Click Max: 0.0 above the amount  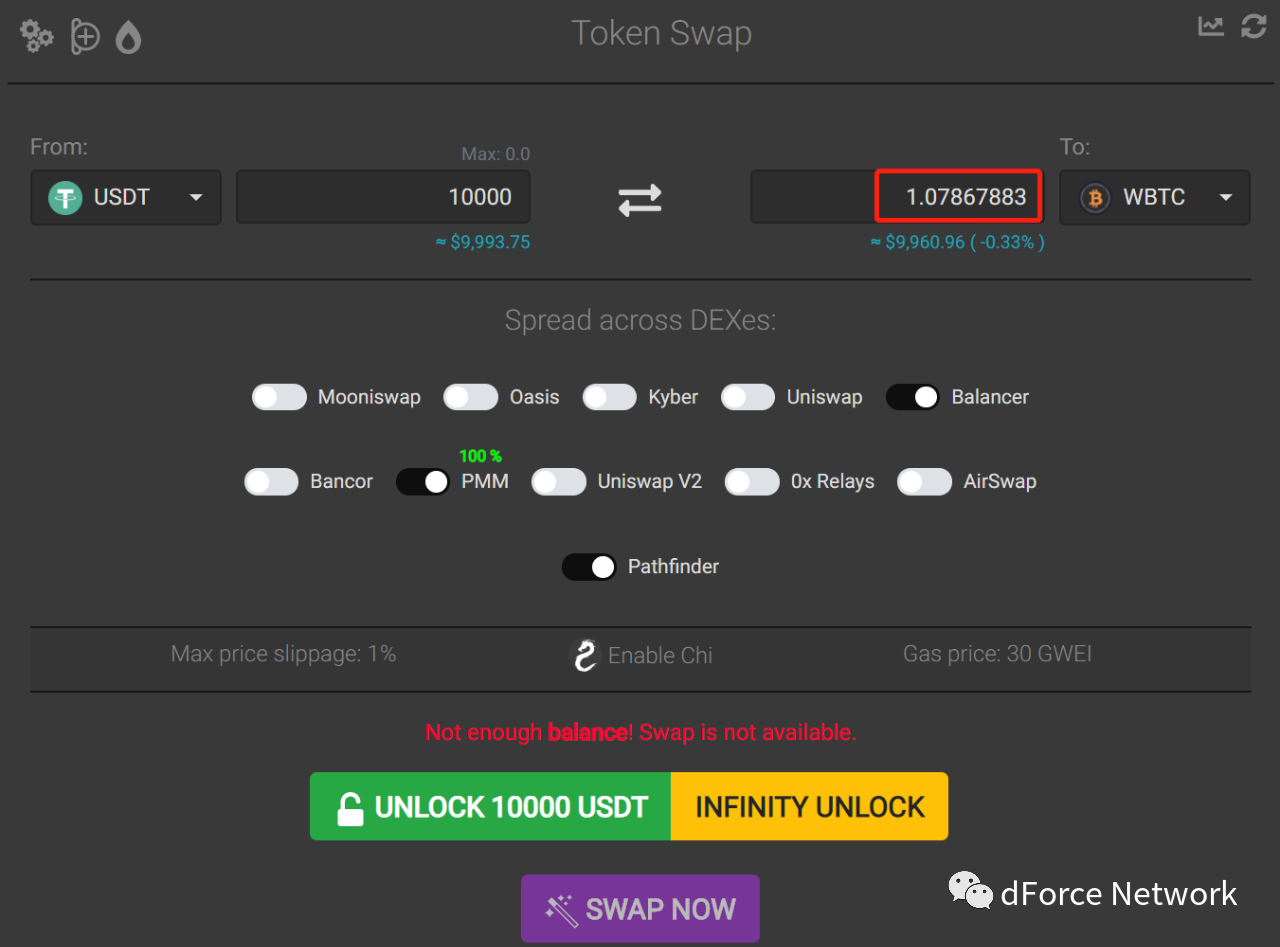coord(496,154)
